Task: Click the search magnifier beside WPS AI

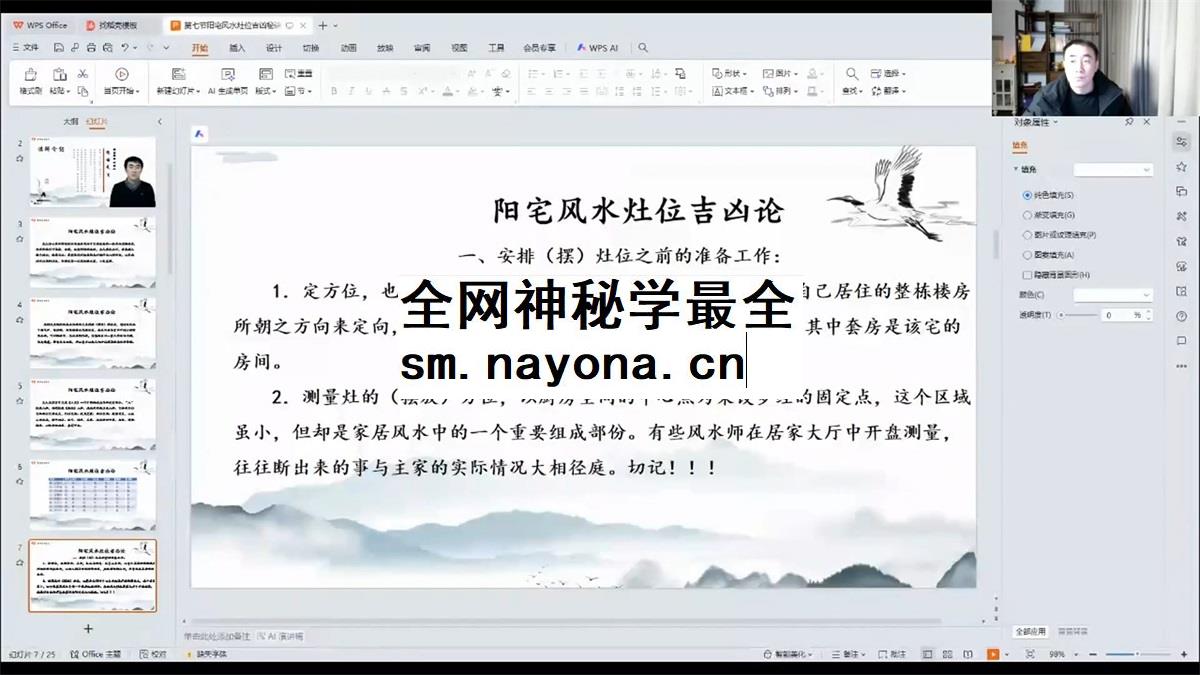Action: click(643, 47)
